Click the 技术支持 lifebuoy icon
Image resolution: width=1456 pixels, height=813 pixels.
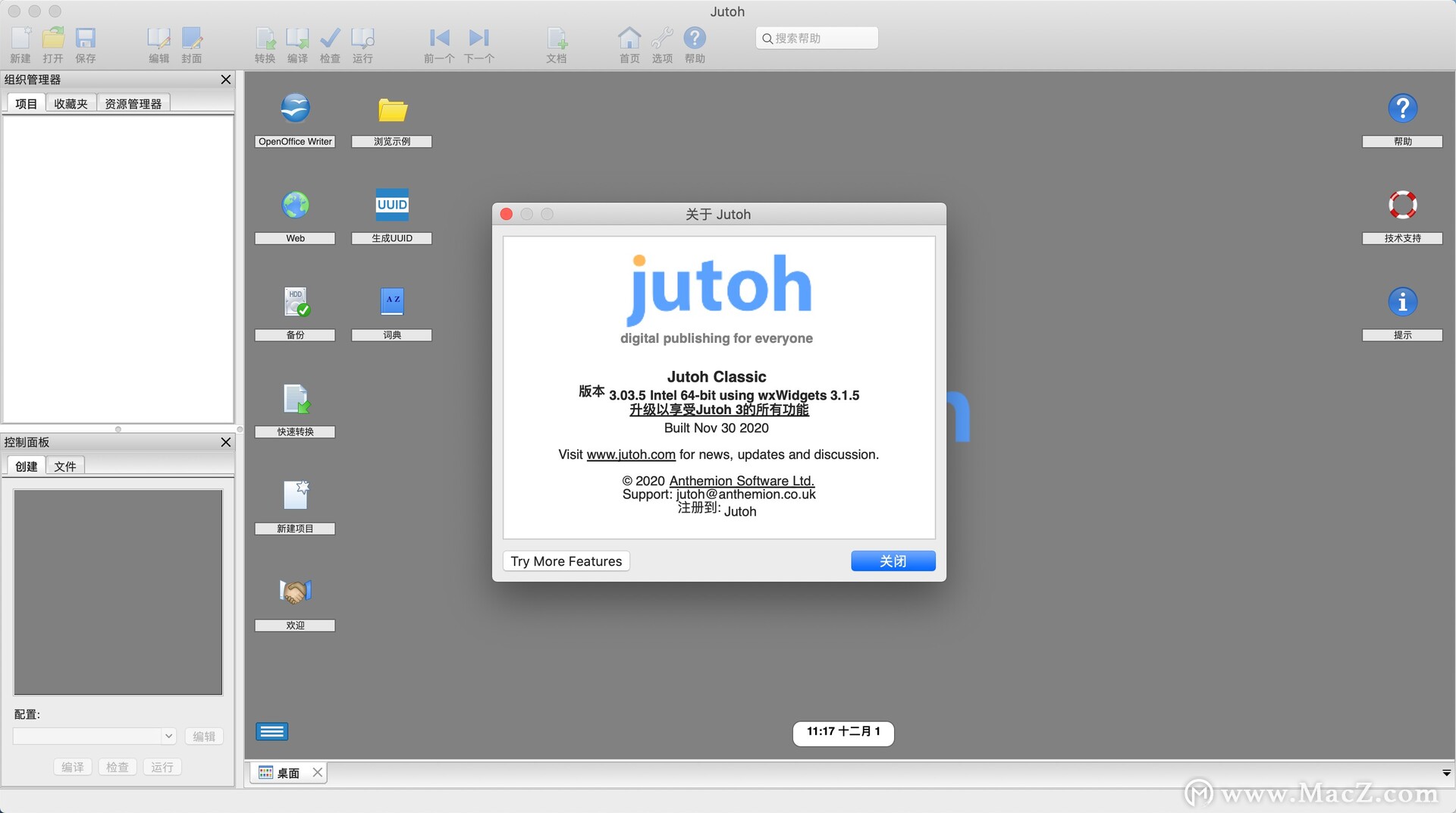(x=1403, y=205)
